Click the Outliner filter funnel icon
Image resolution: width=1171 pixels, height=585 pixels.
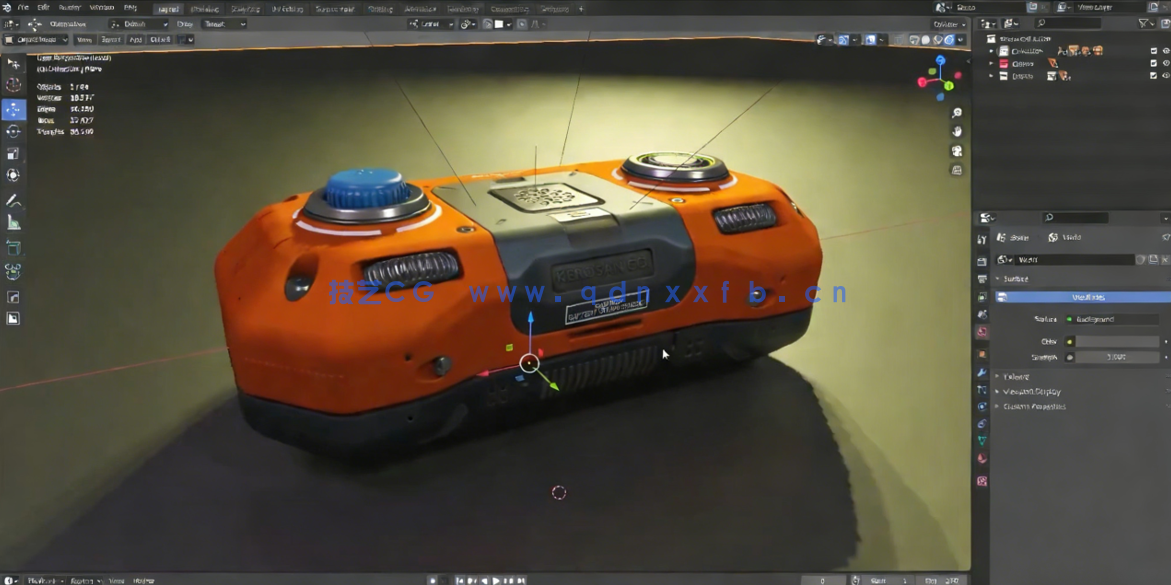pyautogui.click(x=1143, y=22)
